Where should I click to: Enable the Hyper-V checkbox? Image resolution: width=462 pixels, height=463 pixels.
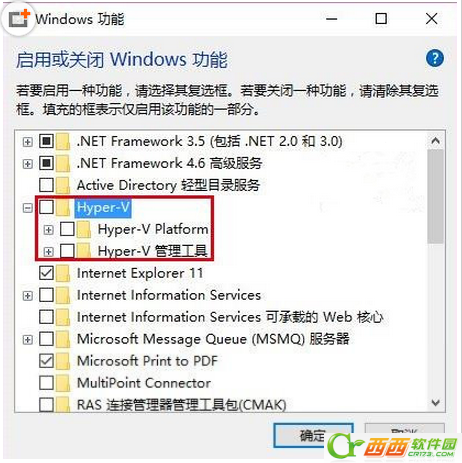(x=46, y=207)
